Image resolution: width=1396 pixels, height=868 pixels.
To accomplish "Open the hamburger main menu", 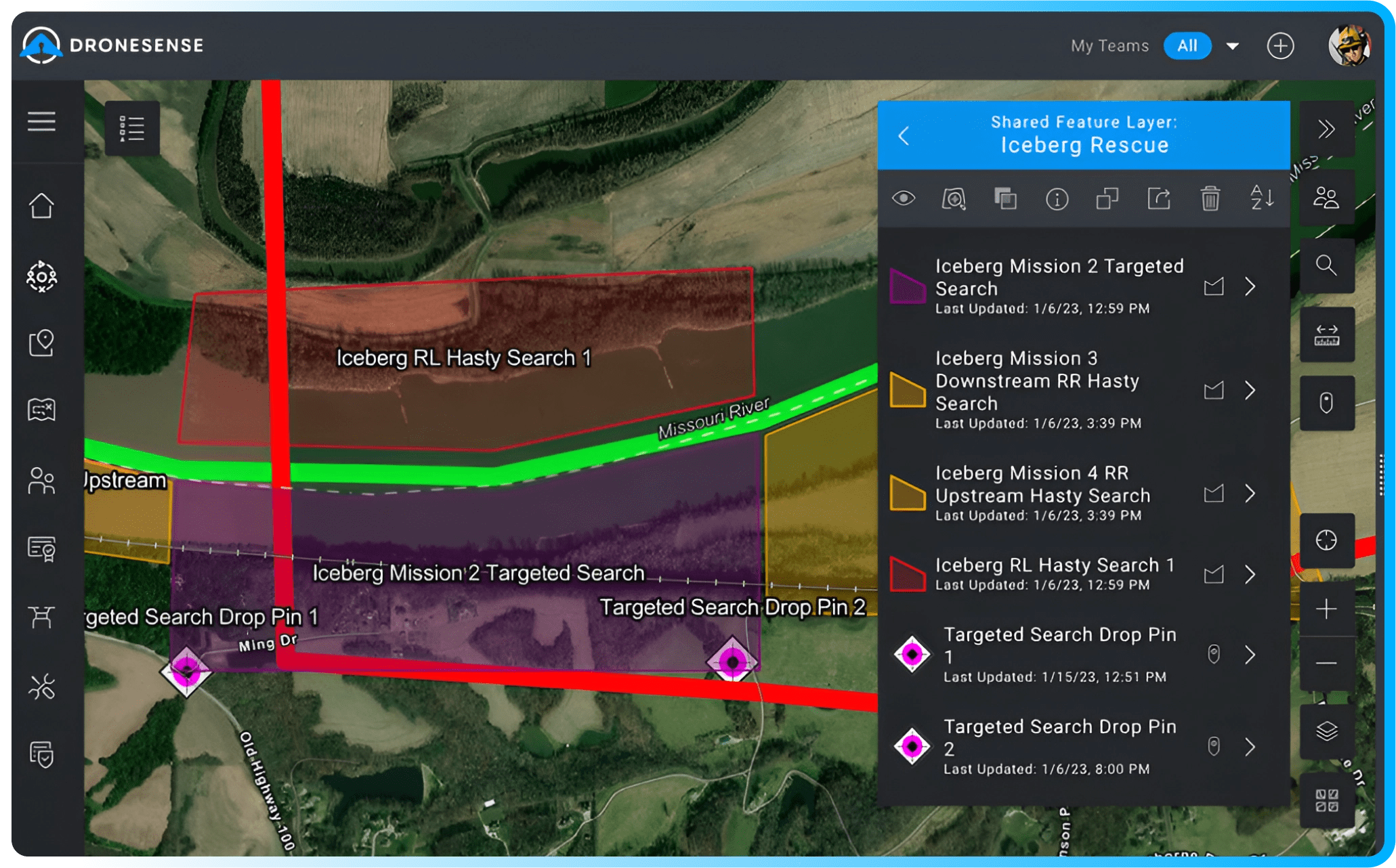I will pyautogui.click(x=41, y=122).
